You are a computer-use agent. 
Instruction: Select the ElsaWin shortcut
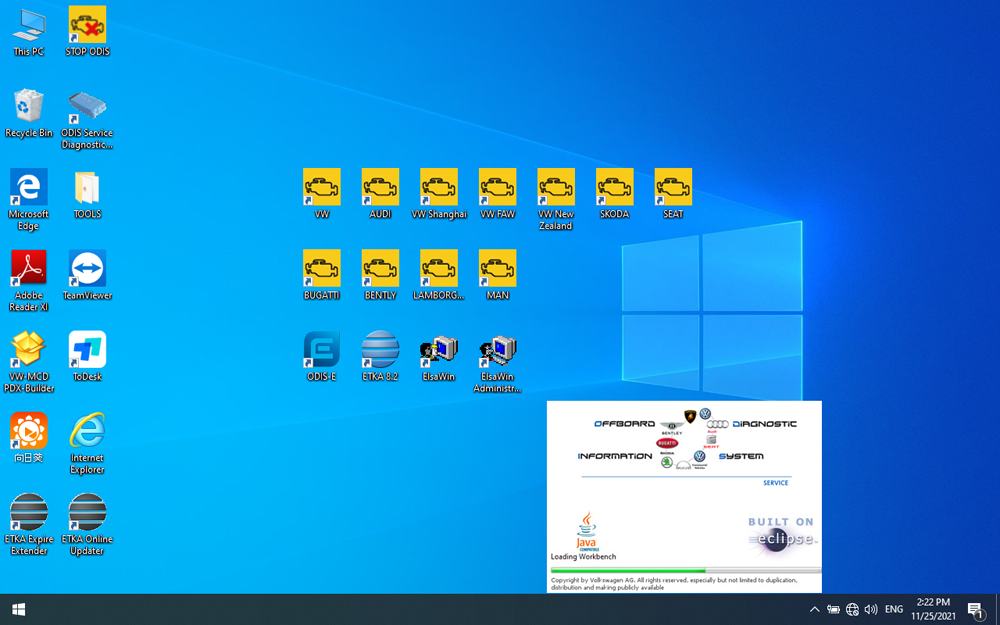click(439, 357)
